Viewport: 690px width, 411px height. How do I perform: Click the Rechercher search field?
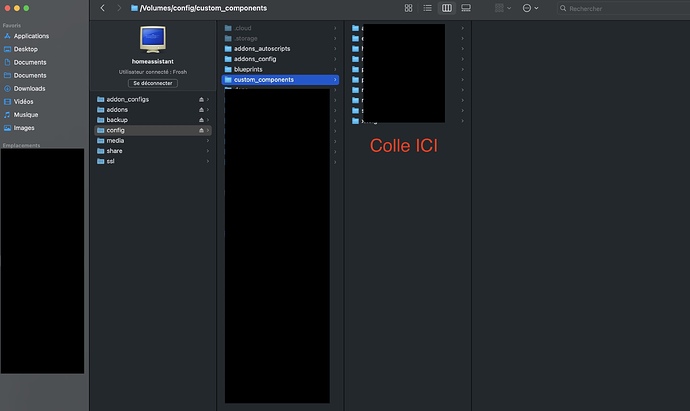tap(624, 8)
